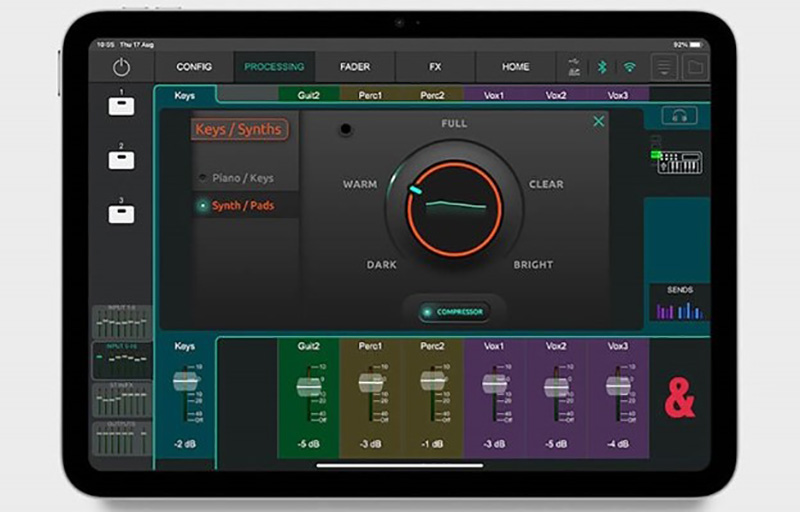Select the Keys channel tab
The width and height of the screenshot is (800, 512).
185,95
